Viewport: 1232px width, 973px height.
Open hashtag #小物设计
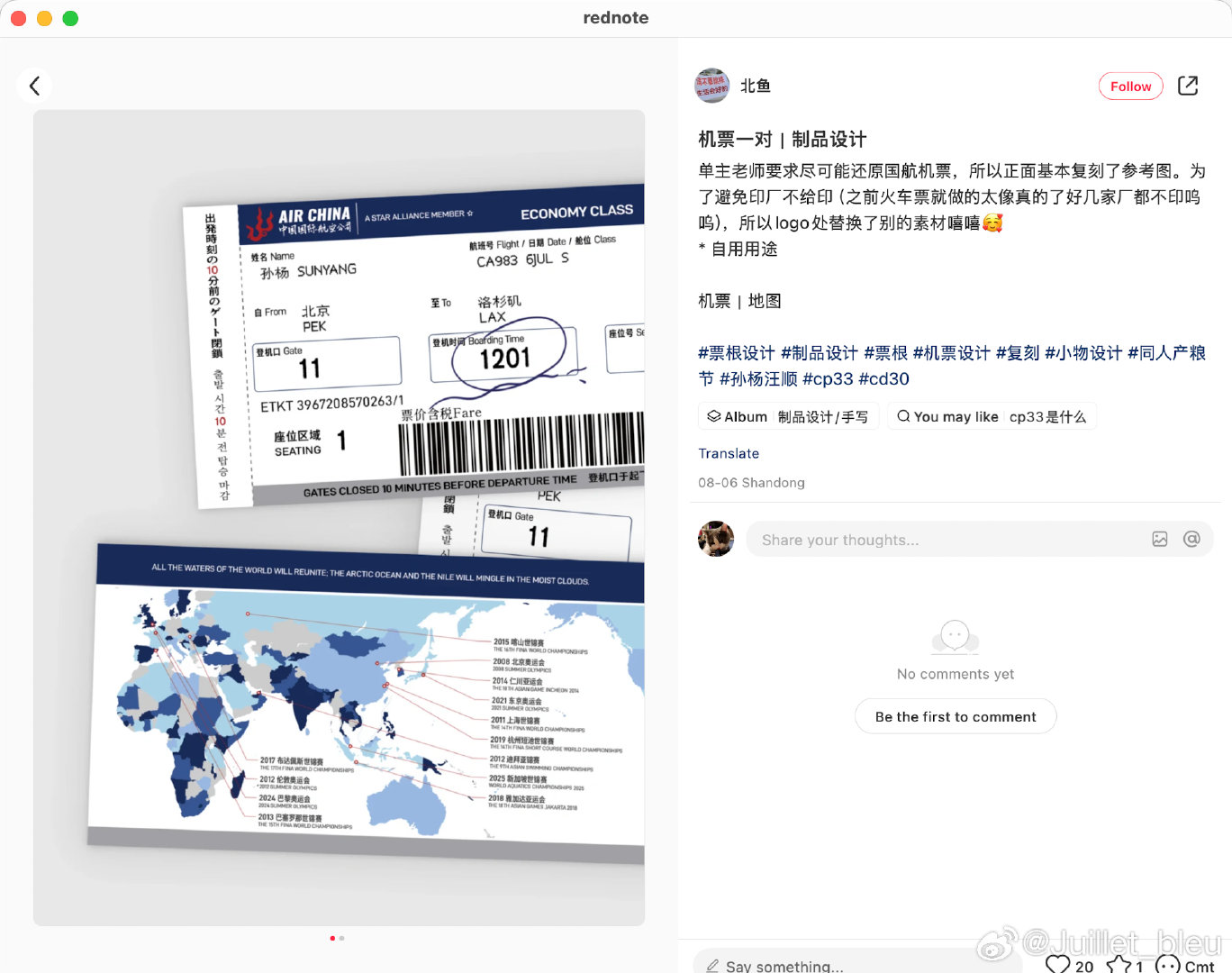tap(1083, 353)
